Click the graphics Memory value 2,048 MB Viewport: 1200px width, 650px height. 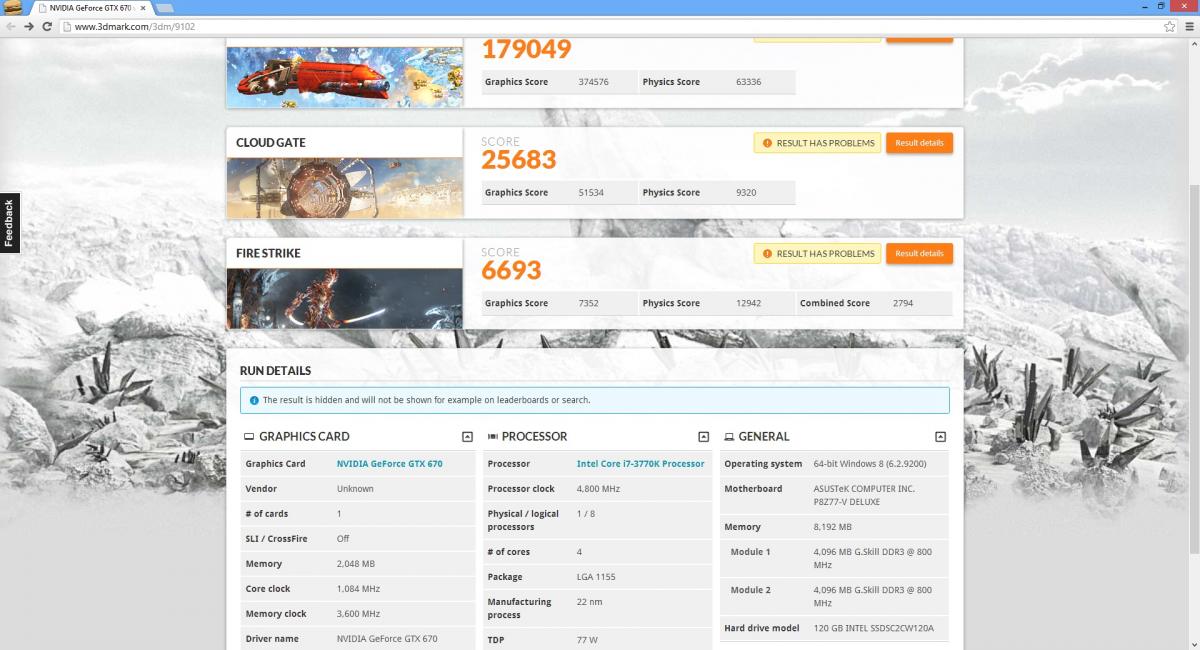358,564
